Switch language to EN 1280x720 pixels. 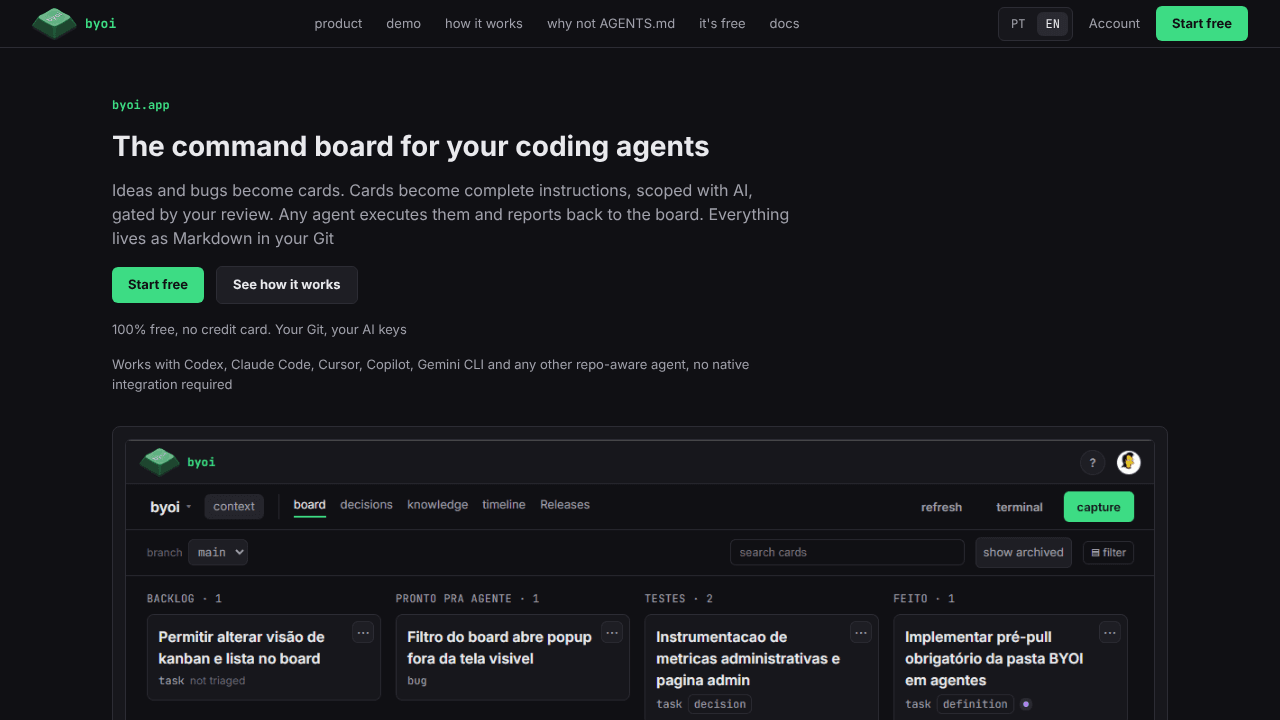1052,24
